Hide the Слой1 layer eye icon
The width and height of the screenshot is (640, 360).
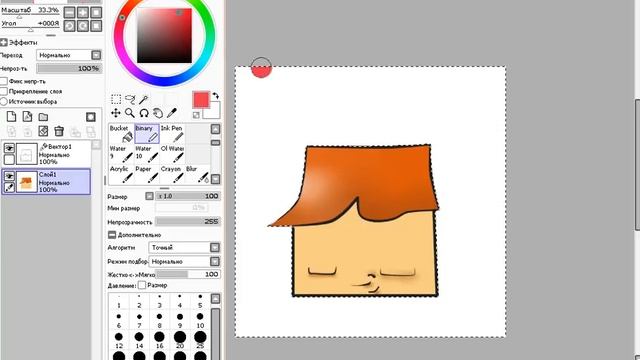(9, 176)
